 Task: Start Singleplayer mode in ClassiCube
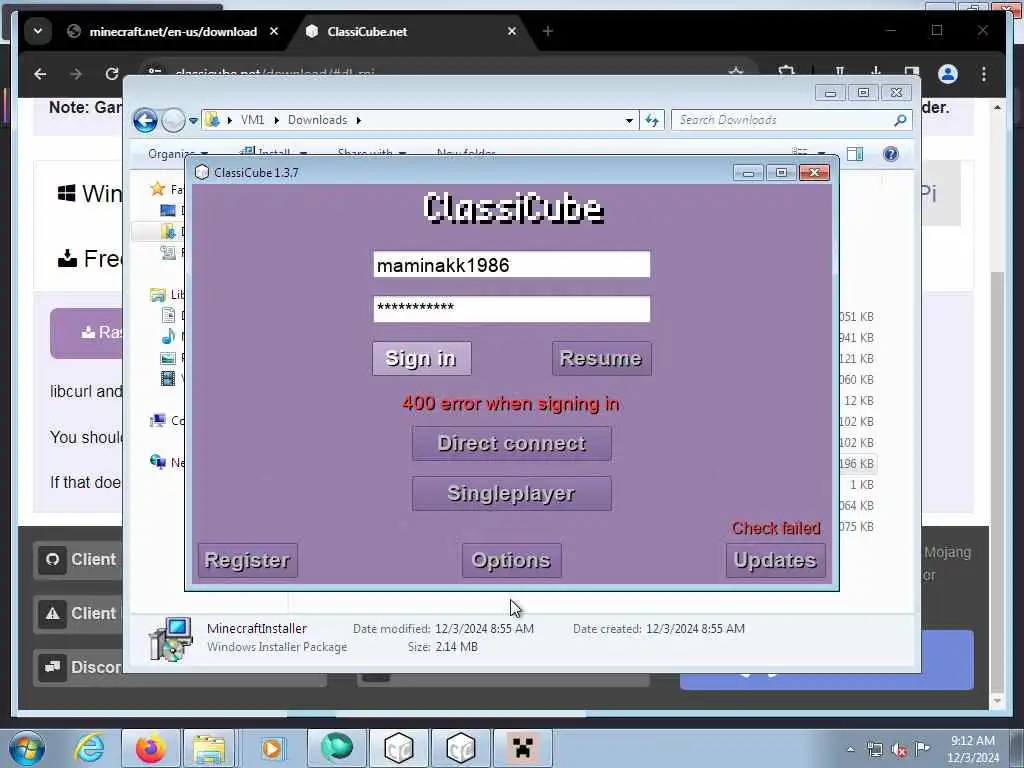coord(511,493)
